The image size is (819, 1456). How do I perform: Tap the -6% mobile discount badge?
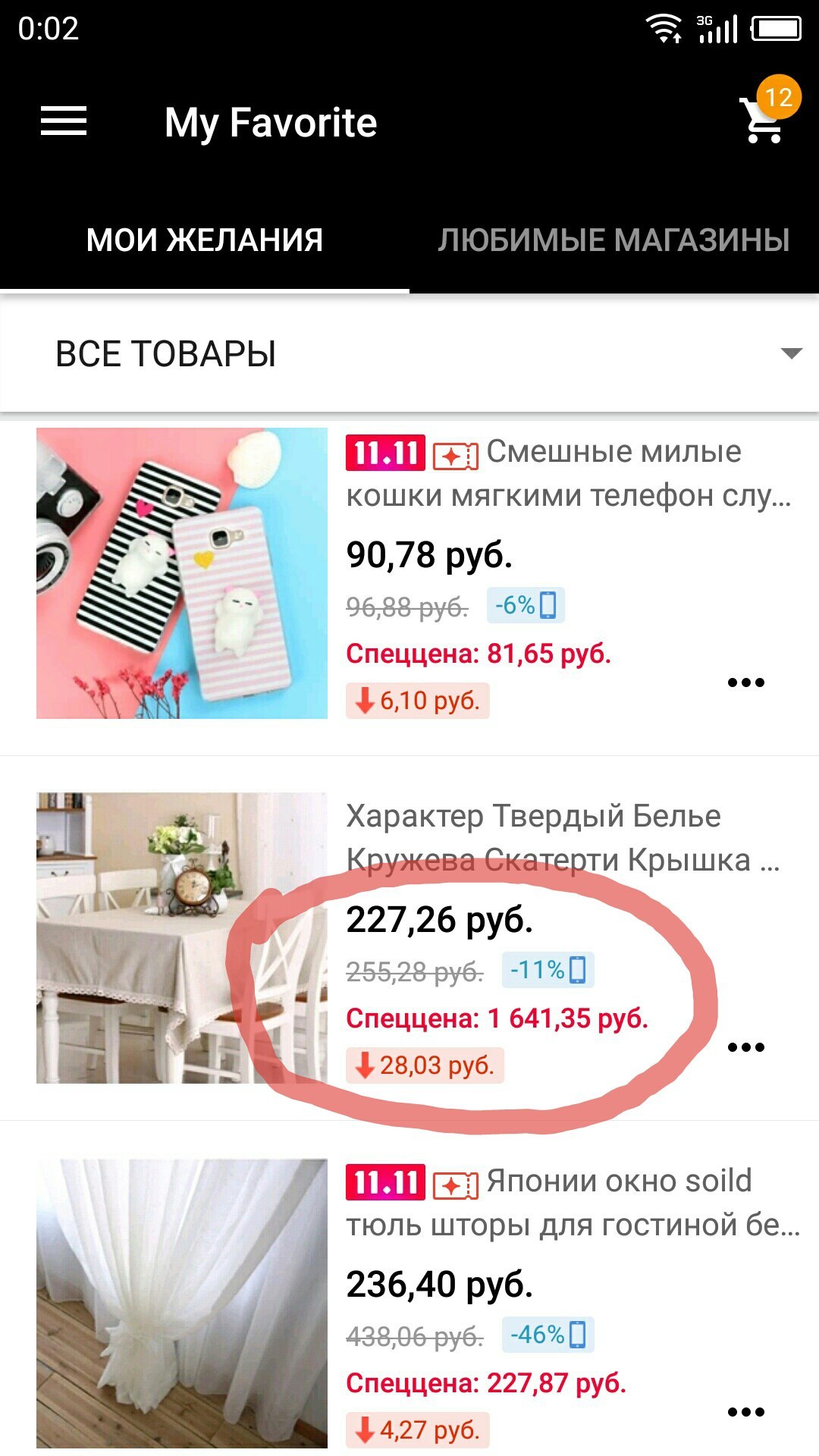(526, 605)
